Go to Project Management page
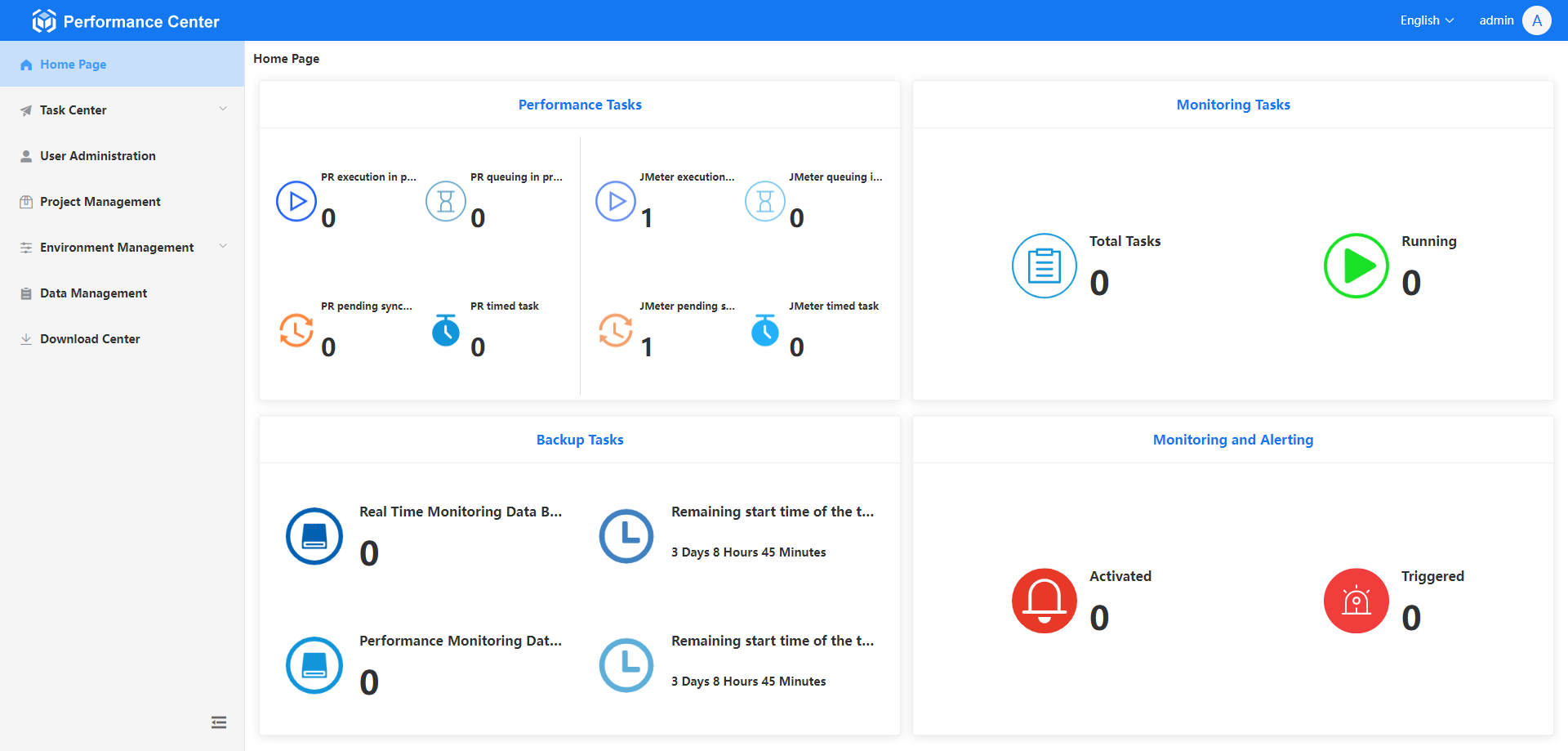The height and width of the screenshot is (751, 1568). pyautogui.click(x=100, y=202)
